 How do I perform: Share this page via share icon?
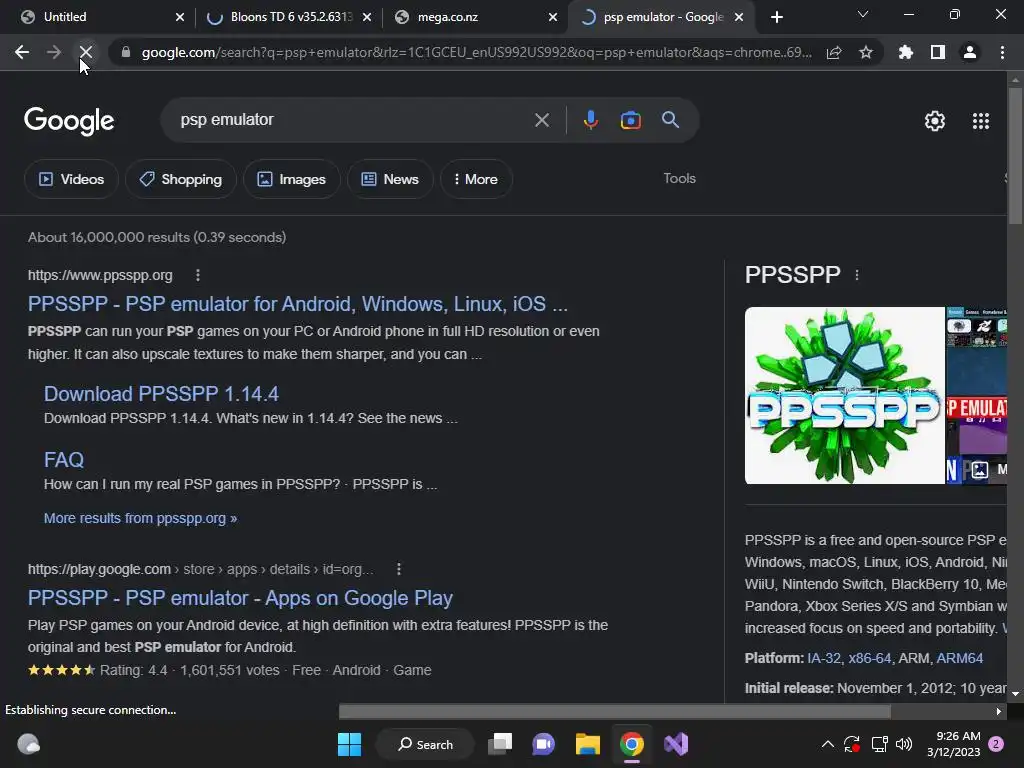click(834, 52)
